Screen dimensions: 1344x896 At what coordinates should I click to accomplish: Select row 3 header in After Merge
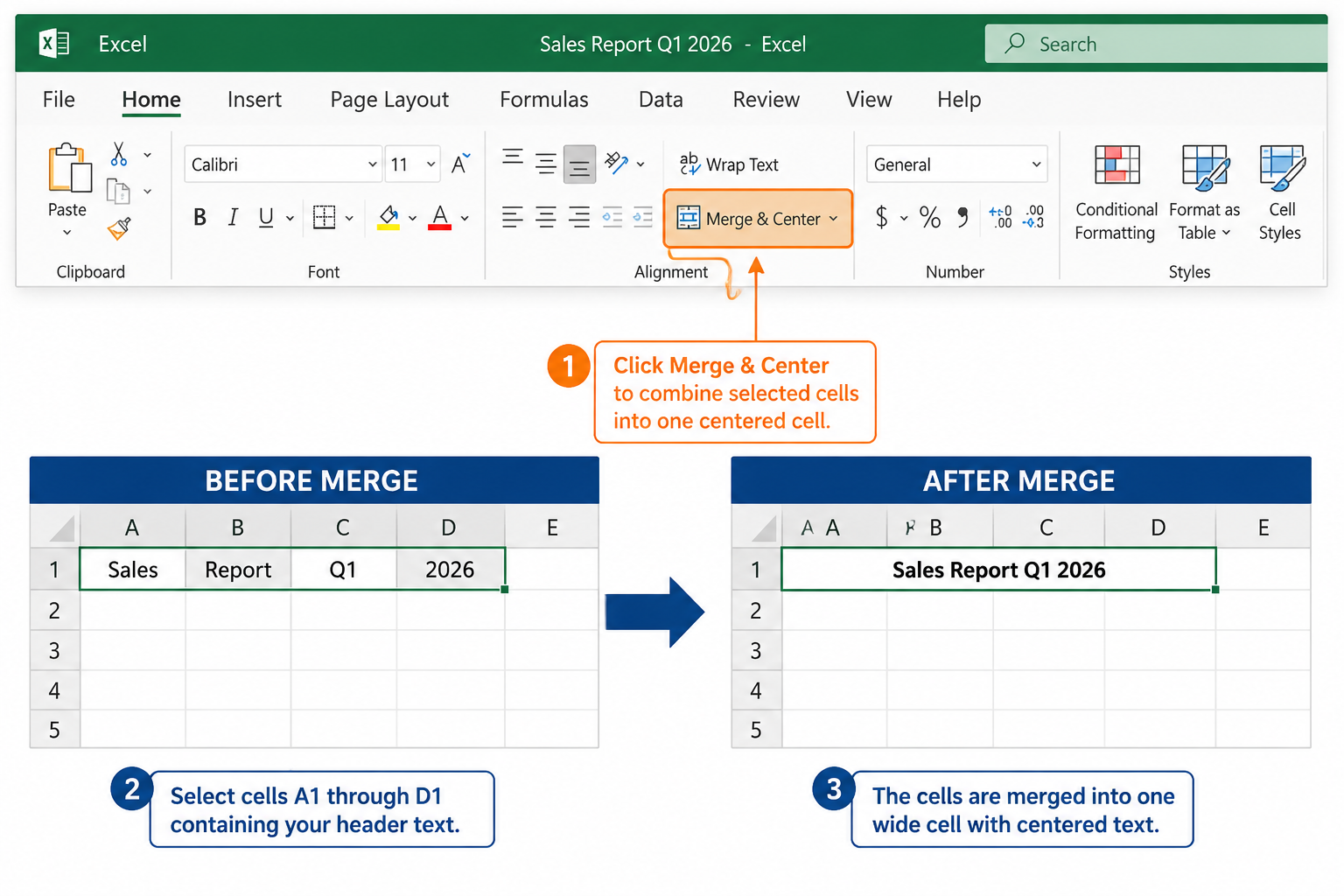[x=756, y=651]
